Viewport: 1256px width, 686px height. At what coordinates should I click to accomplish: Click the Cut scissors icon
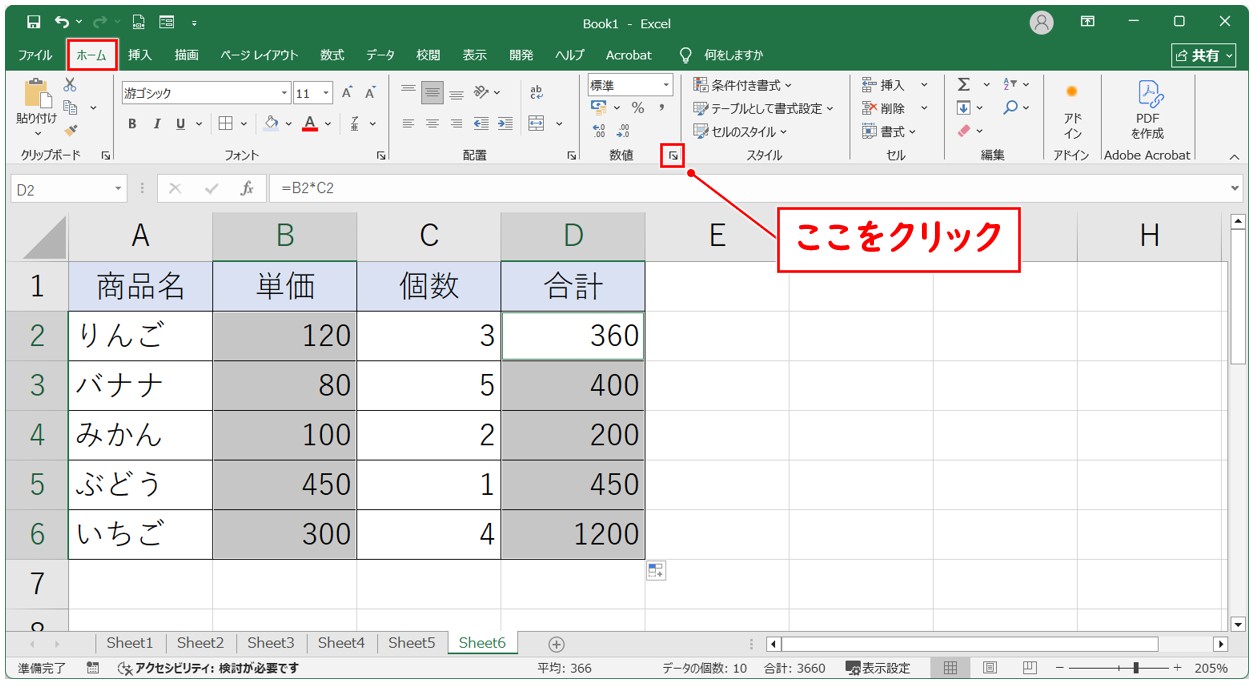pos(70,85)
